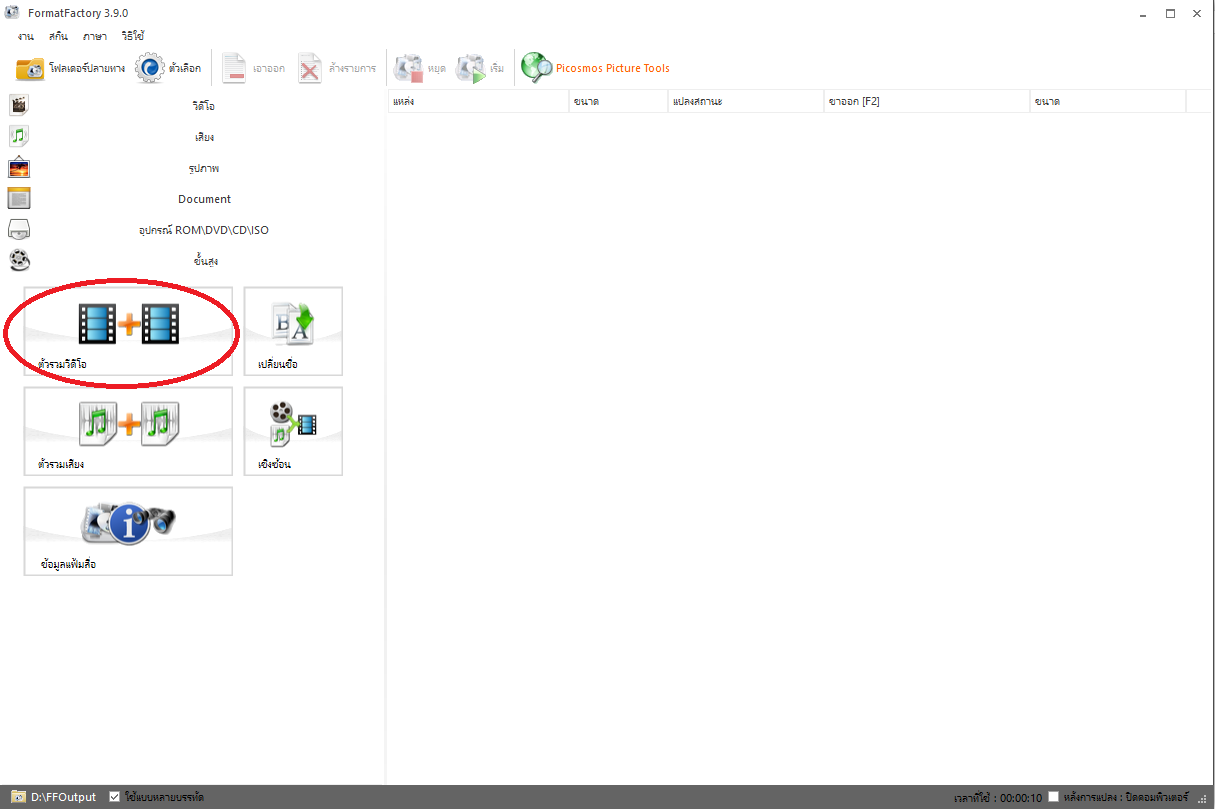Click the remove item icon (เอาออก)

click(234, 68)
